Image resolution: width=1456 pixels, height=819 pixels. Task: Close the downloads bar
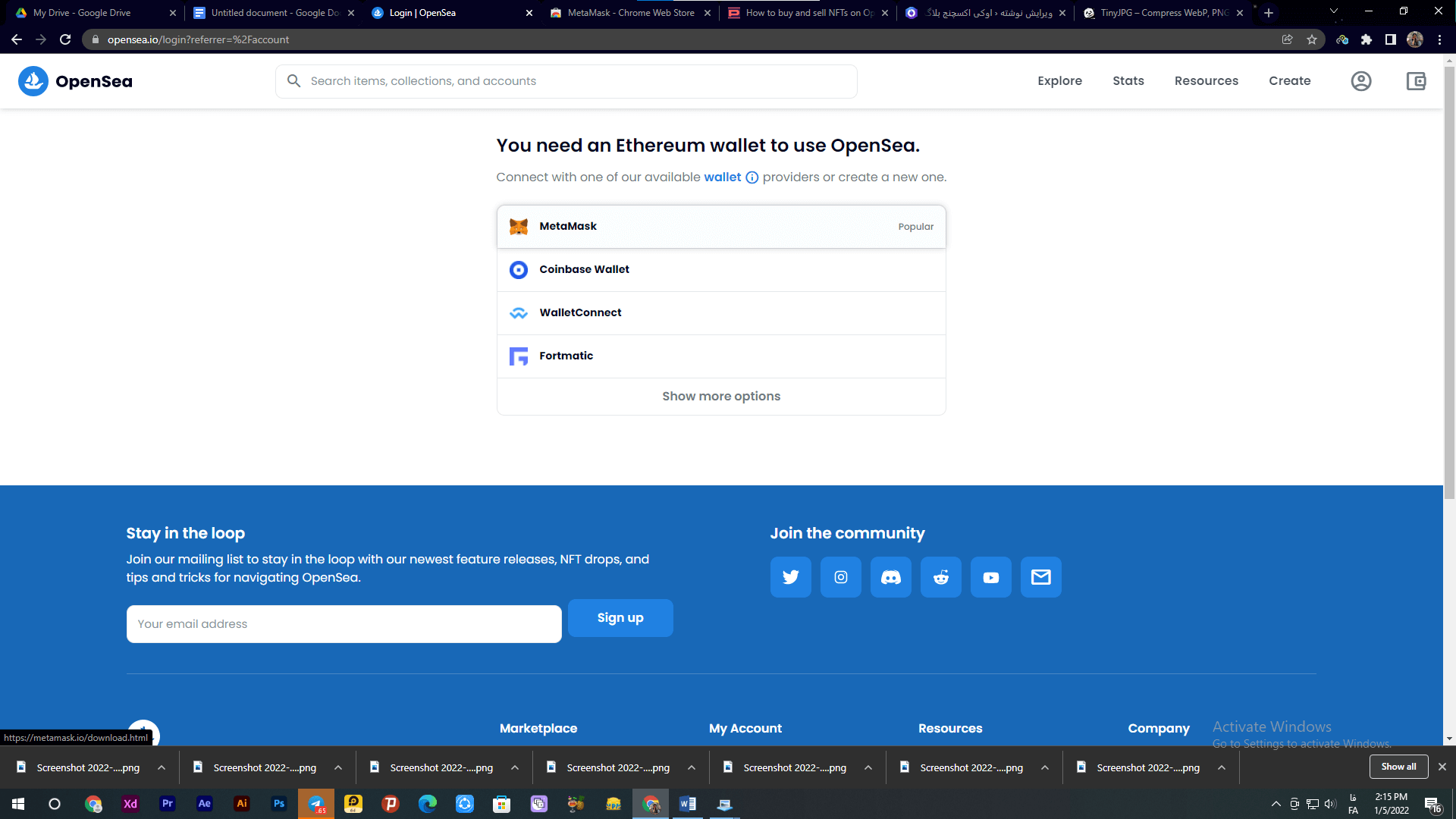(1442, 767)
